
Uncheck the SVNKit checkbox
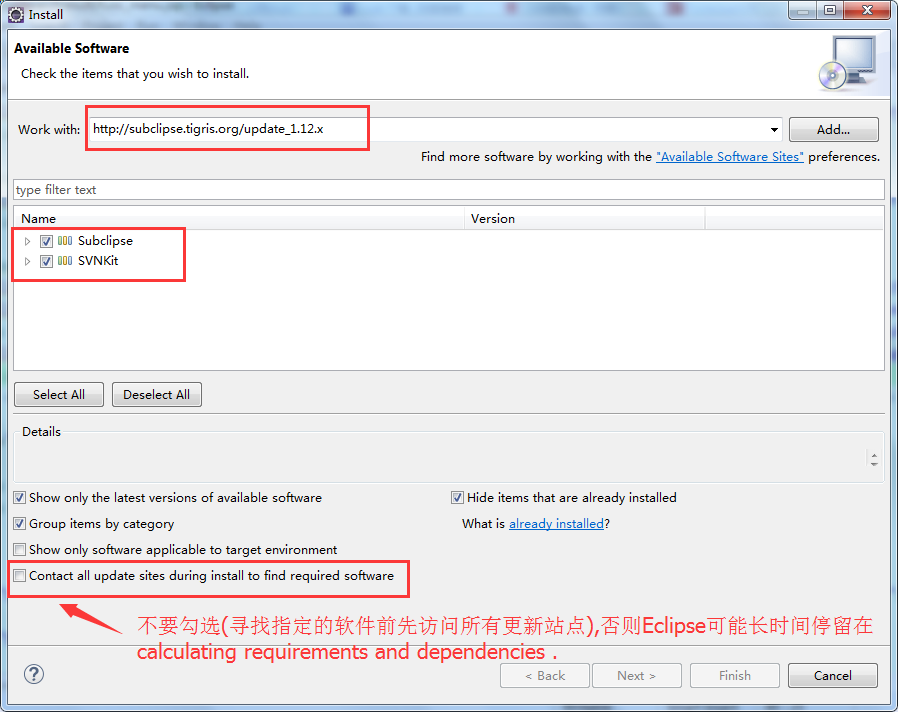point(46,261)
